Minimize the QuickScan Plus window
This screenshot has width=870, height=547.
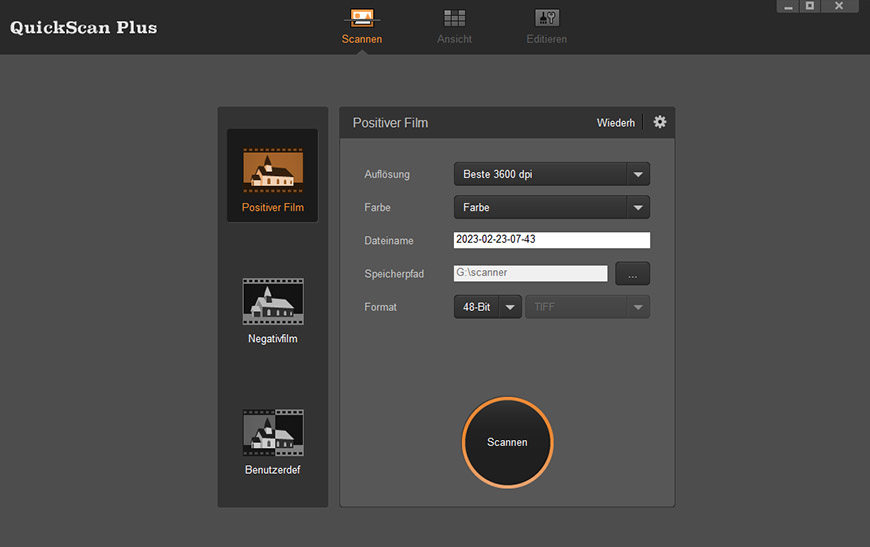coord(788,6)
